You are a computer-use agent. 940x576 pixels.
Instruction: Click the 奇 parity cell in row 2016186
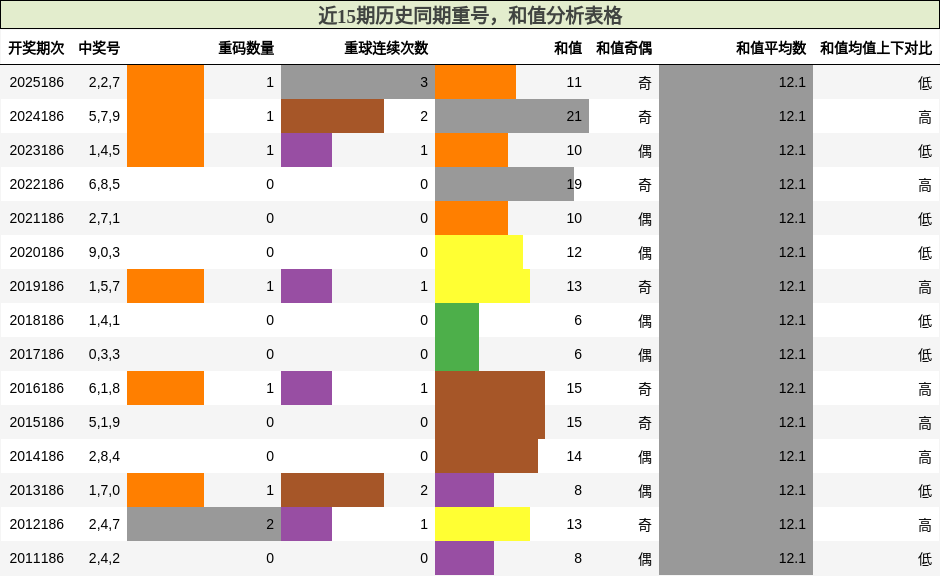644,388
